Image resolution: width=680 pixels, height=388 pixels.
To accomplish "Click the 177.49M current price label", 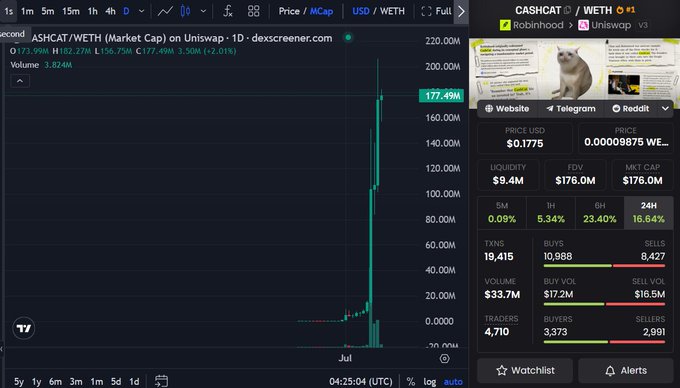I will 441,96.
